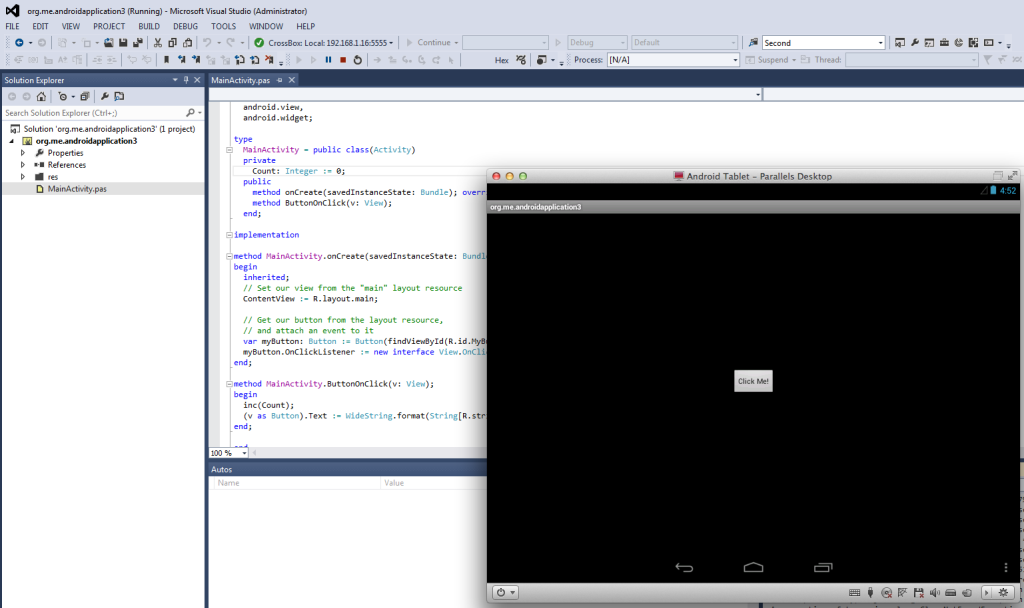The image size is (1024, 608).
Task: Expand the References node in Solution Explorer
Action: (x=23, y=165)
